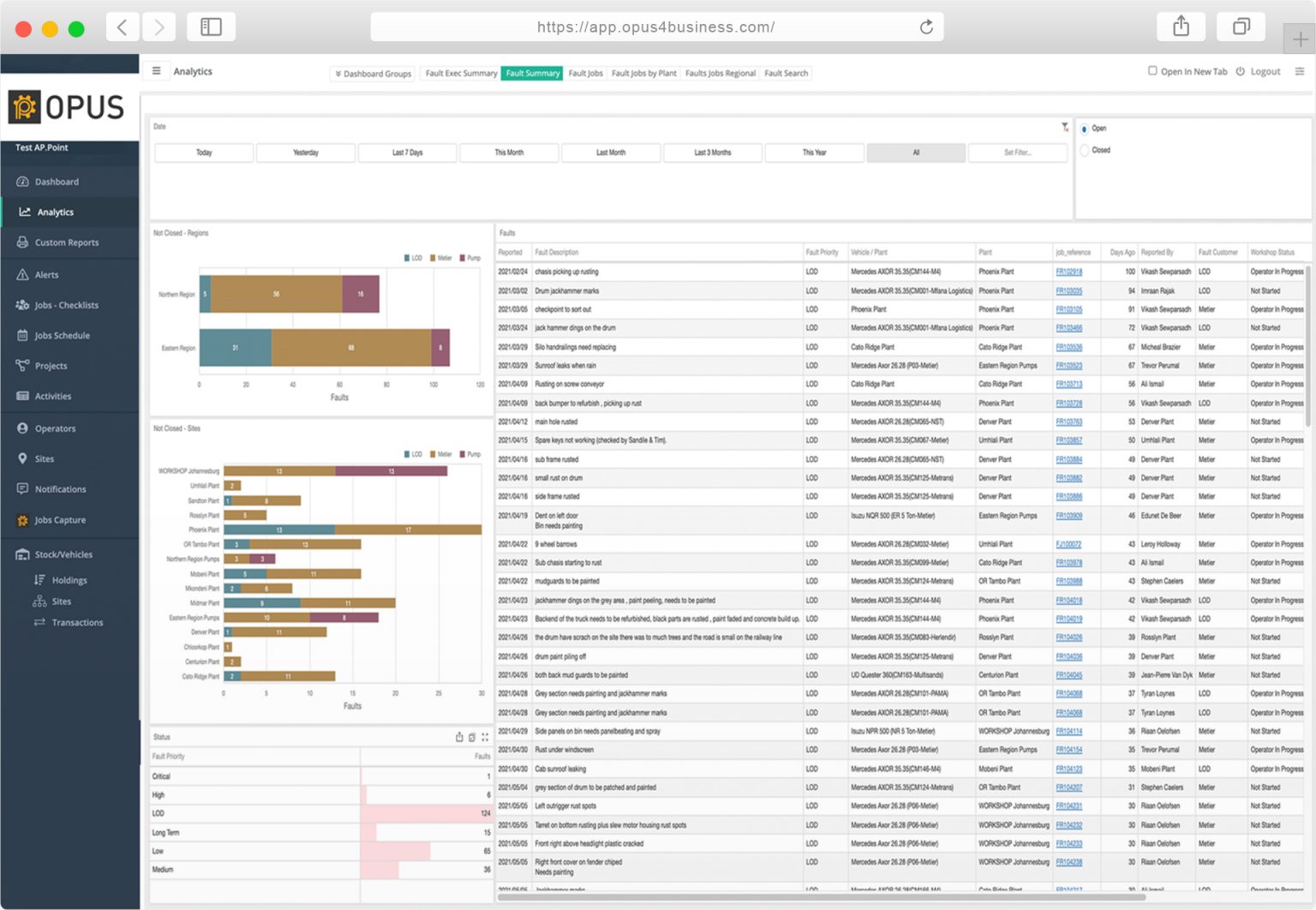Open the Fault Search tab
1316x910 pixels.
pyautogui.click(x=786, y=74)
